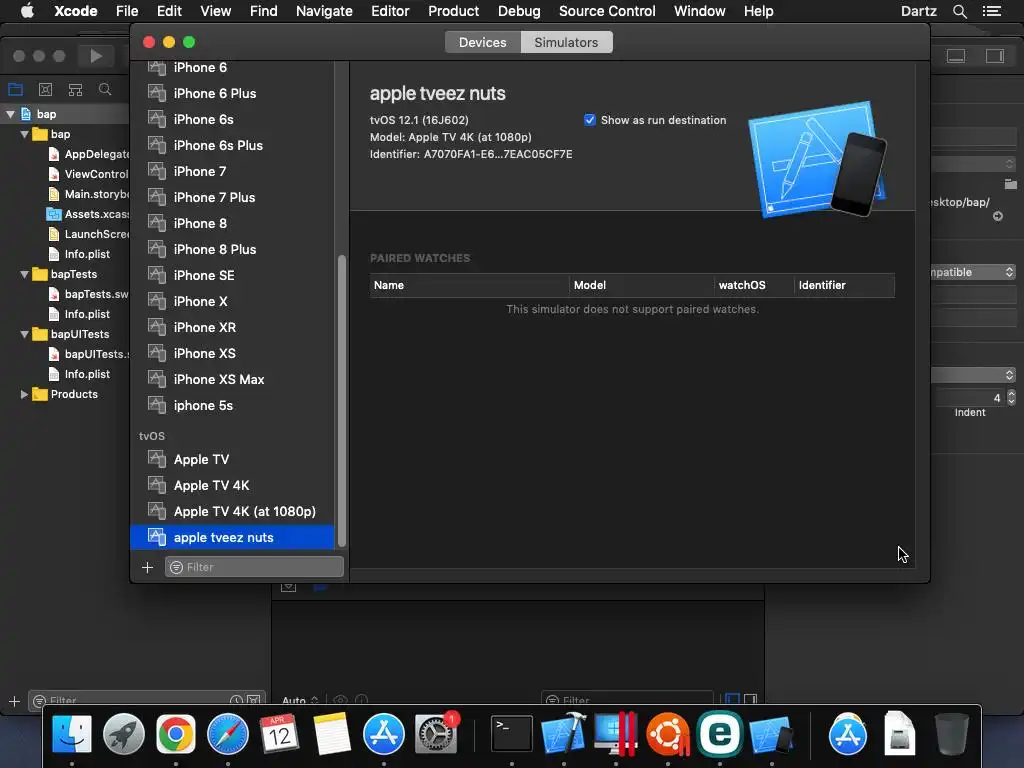Select Apple TV 4K (at 1080p) simulator
This screenshot has width=1024, height=768.
coord(232,511)
